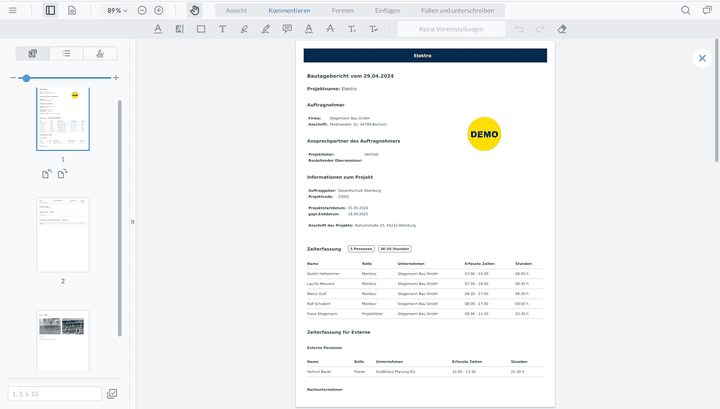Select the eraser tool
Image resolution: width=720 pixels, height=409 pixels.
coord(562,29)
